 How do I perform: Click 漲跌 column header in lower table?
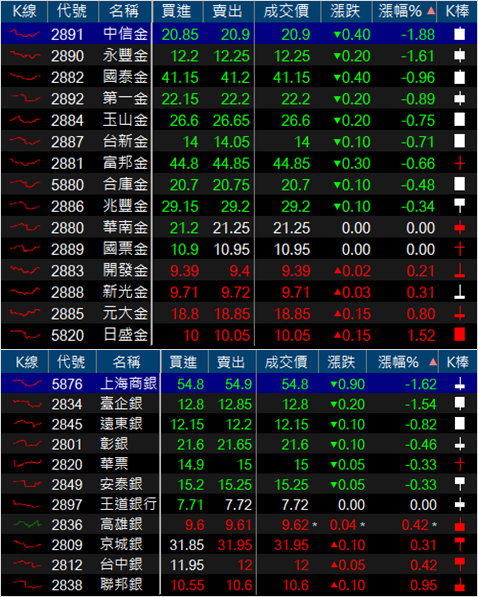coord(342,362)
